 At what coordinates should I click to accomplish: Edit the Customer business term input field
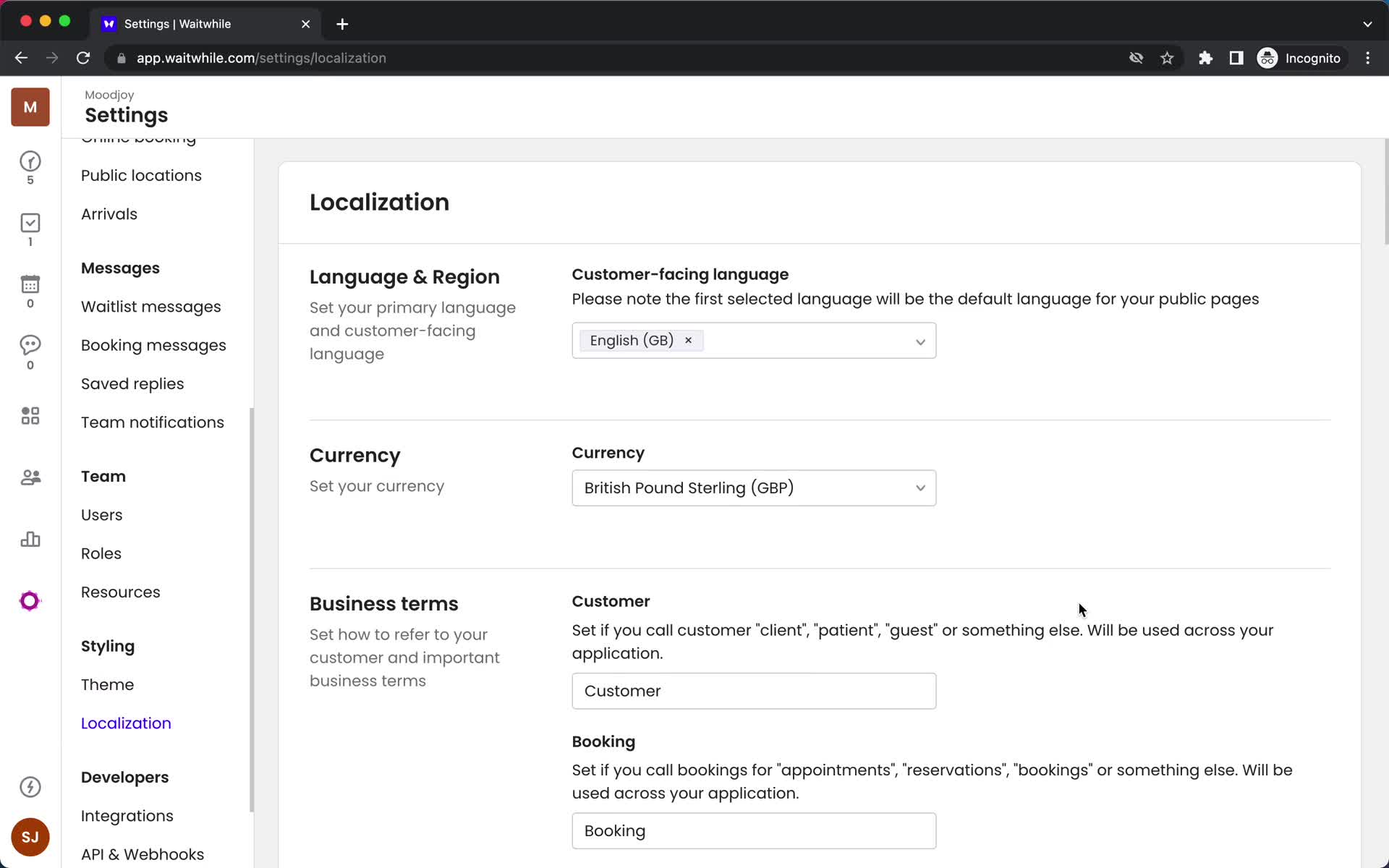click(754, 690)
